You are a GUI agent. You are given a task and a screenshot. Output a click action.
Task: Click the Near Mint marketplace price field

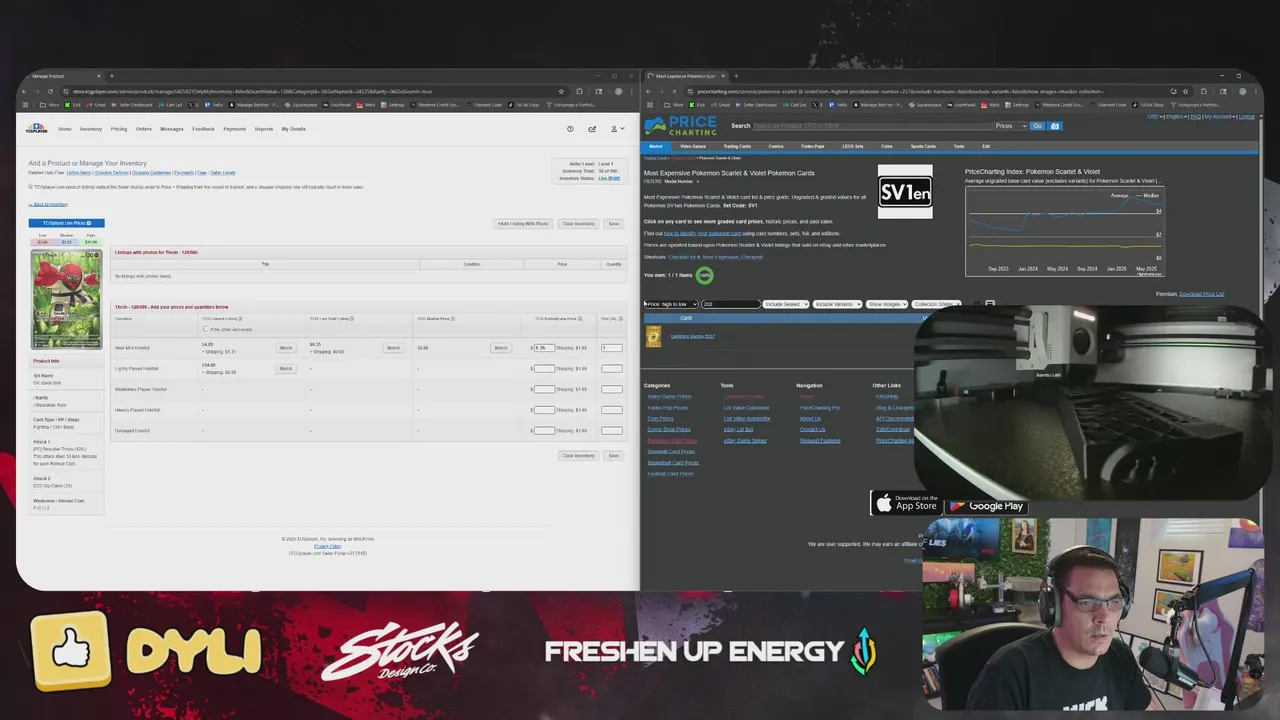[x=544, y=348]
